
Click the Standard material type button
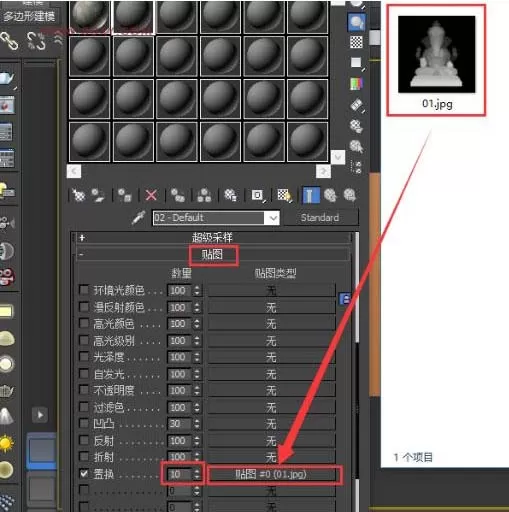[320, 218]
